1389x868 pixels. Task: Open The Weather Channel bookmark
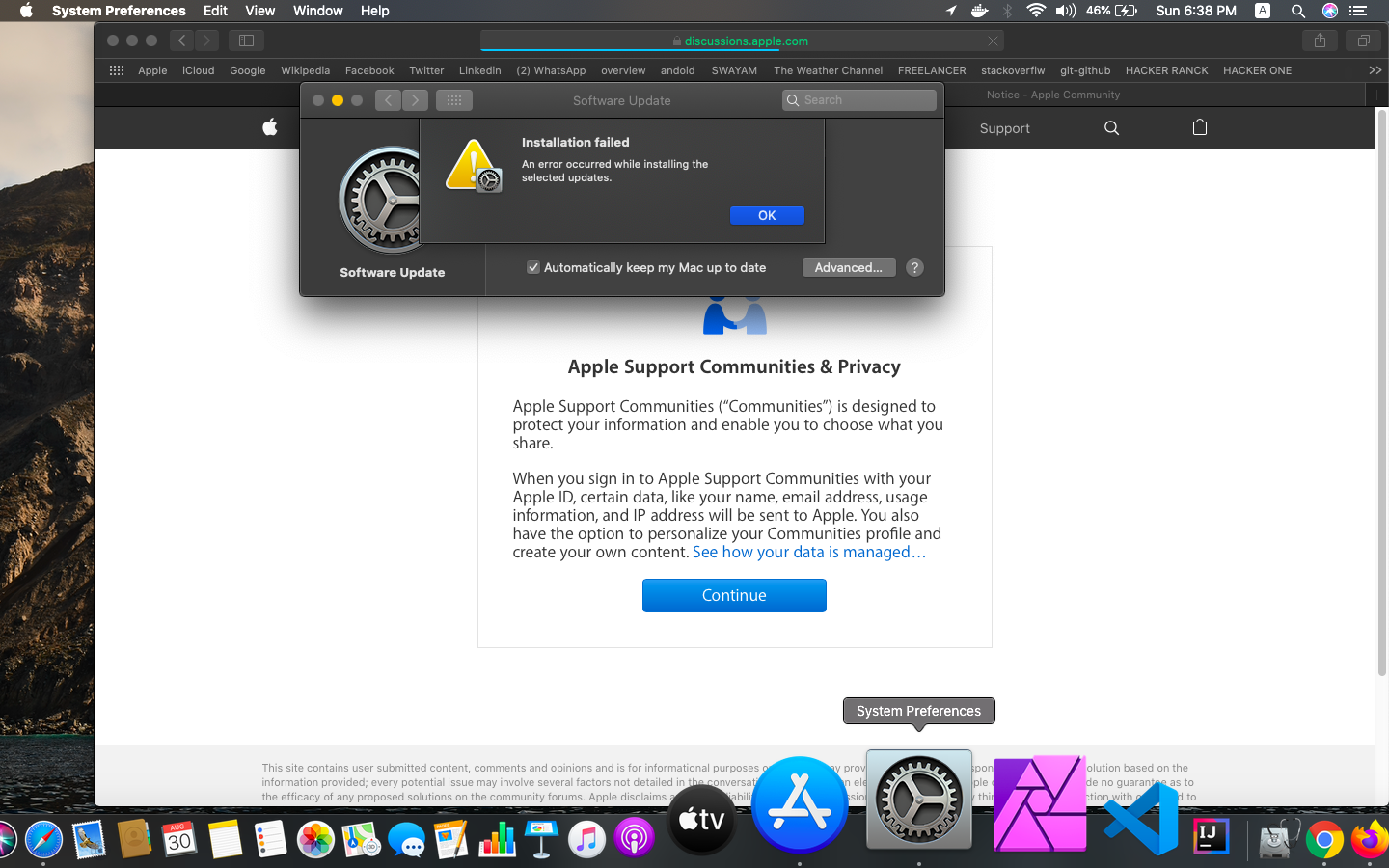[x=828, y=70]
